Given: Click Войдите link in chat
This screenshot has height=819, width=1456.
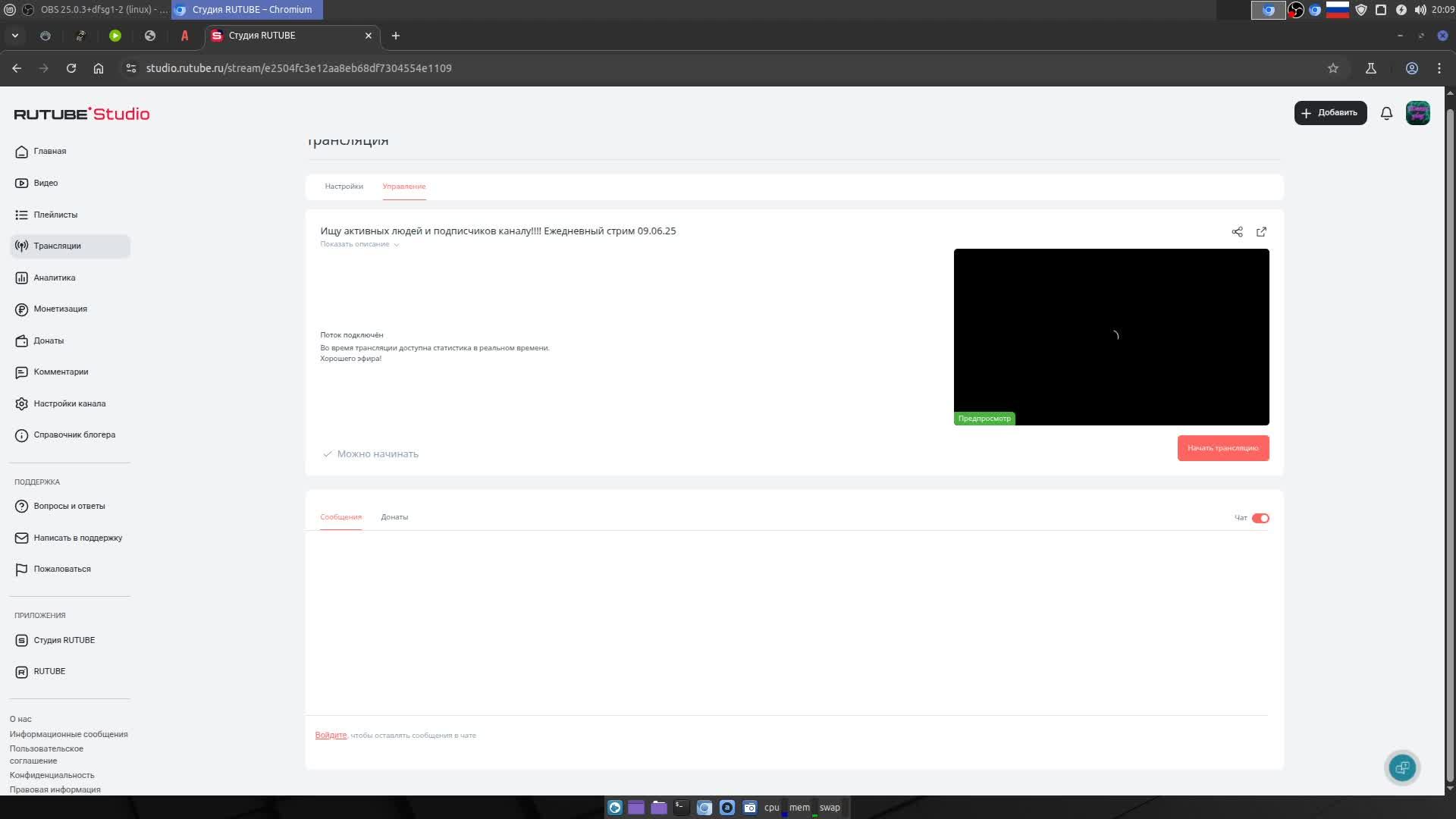Looking at the screenshot, I should [331, 736].
